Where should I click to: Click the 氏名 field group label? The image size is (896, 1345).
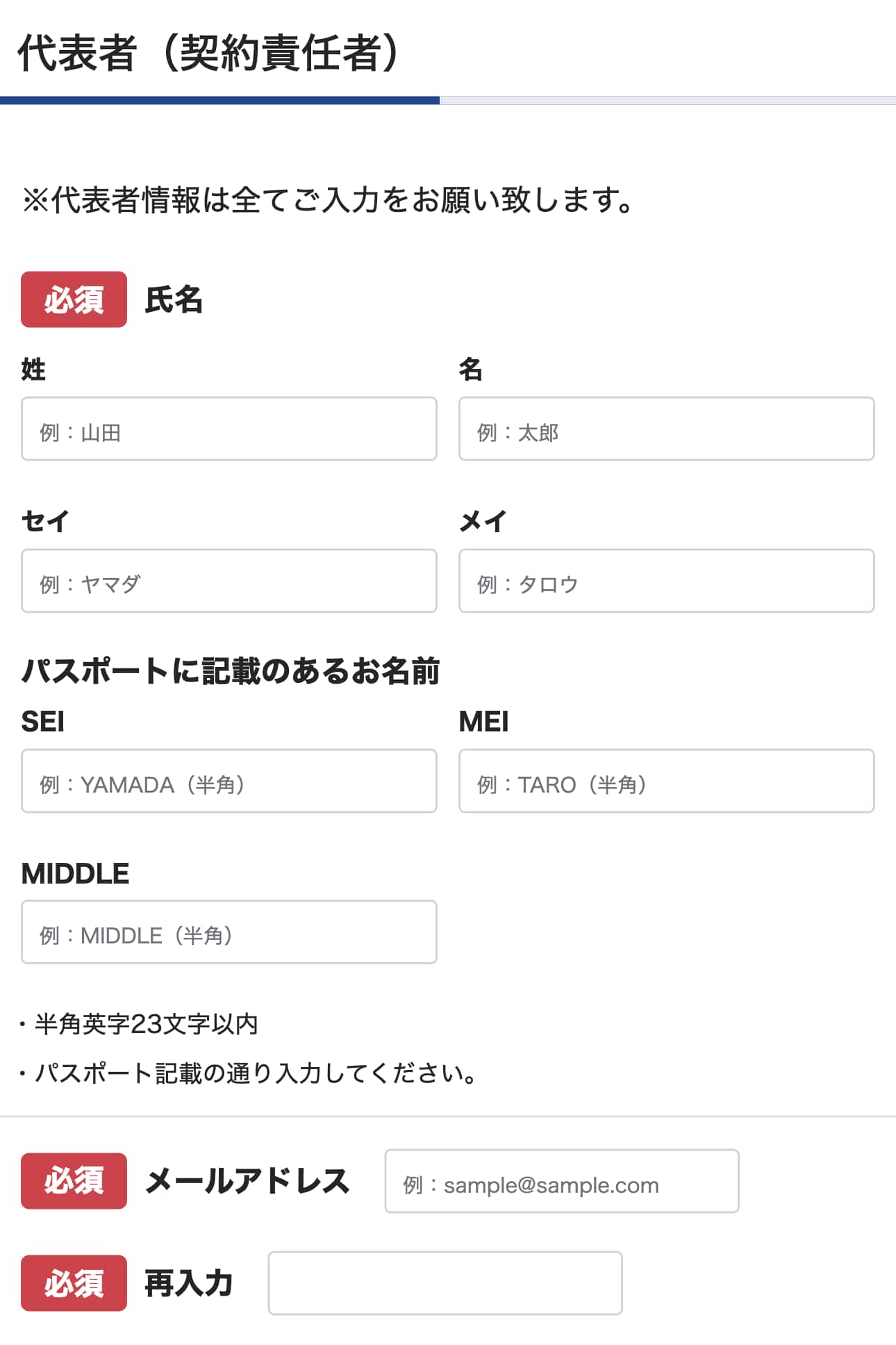(174, 300)
